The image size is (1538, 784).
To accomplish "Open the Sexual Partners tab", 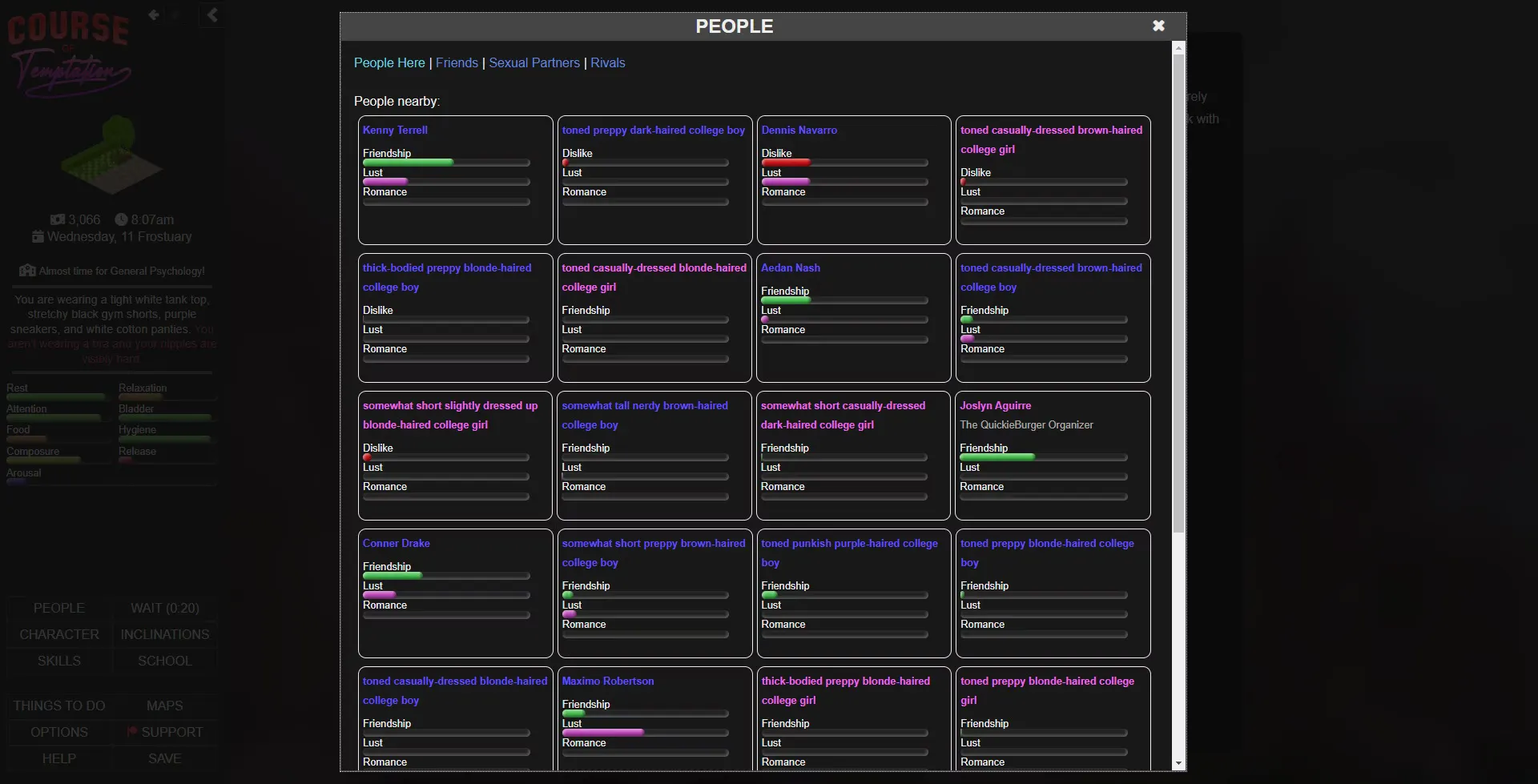I will (534, 62).
